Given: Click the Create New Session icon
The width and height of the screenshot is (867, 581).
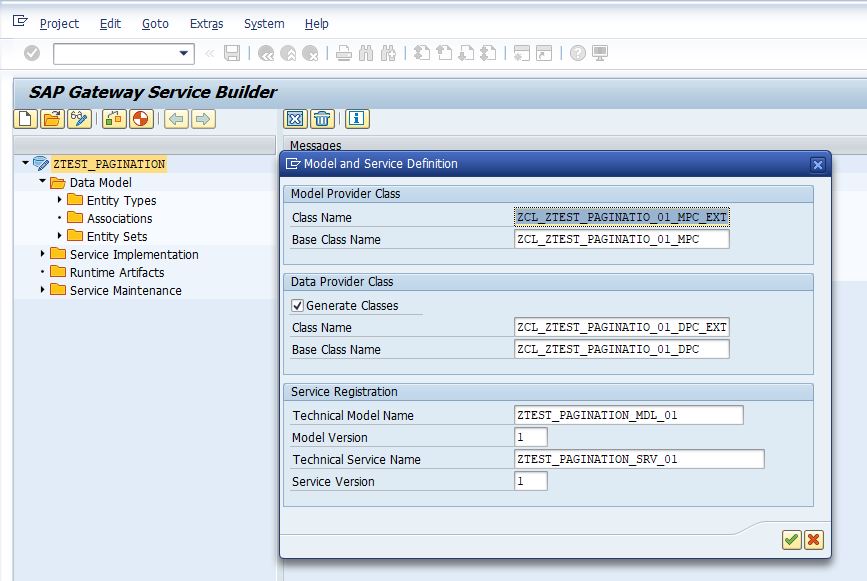Looking at the screenshot, I should [522, 53].
